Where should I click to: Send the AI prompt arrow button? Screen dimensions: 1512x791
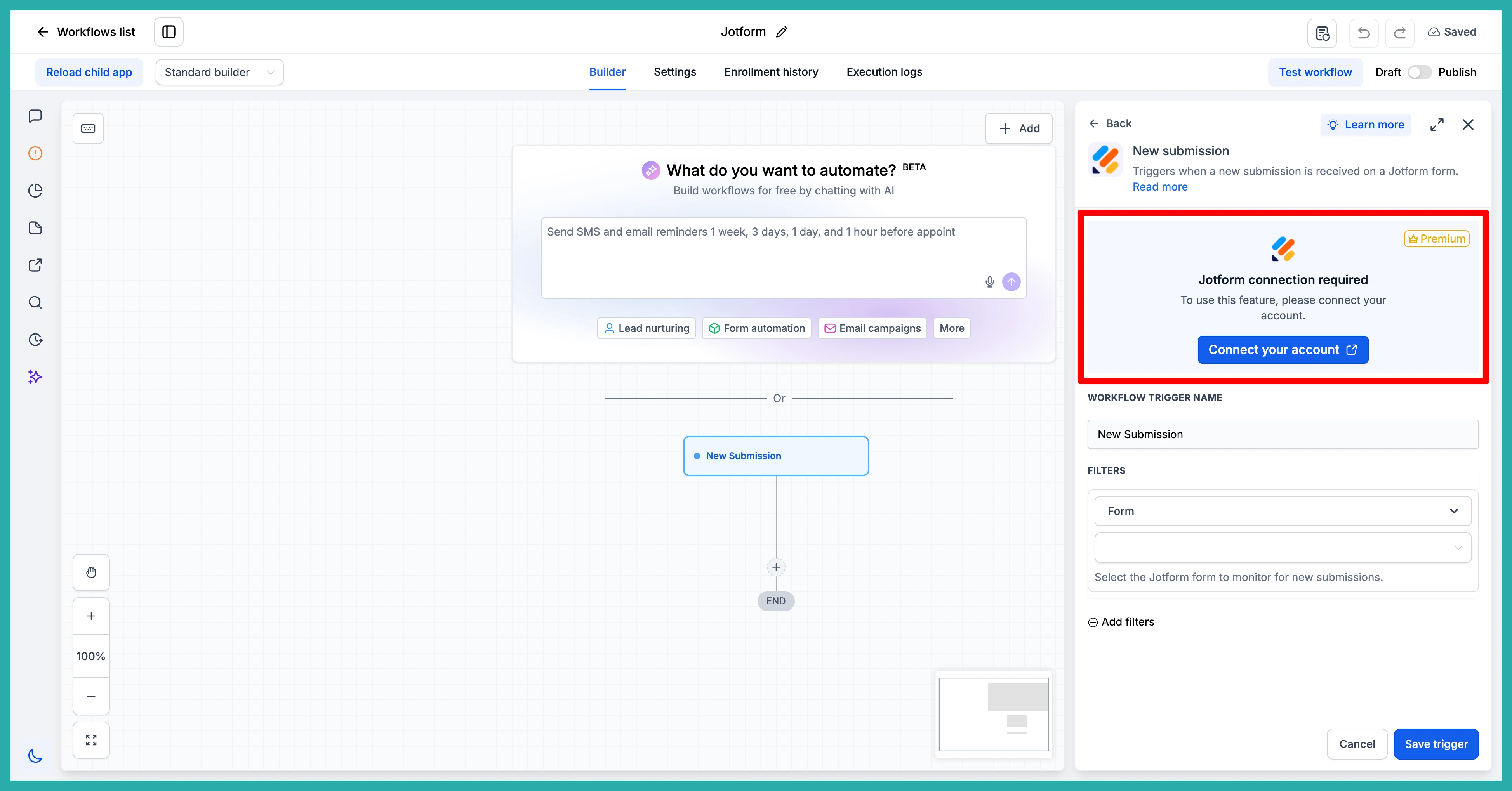[x=1011, y=282]
